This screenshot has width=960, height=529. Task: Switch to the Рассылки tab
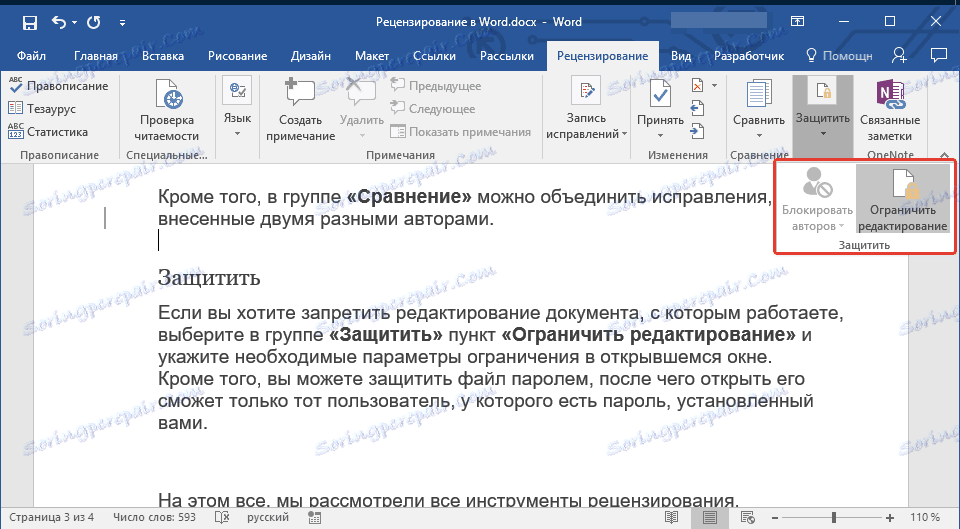[507, 56]
